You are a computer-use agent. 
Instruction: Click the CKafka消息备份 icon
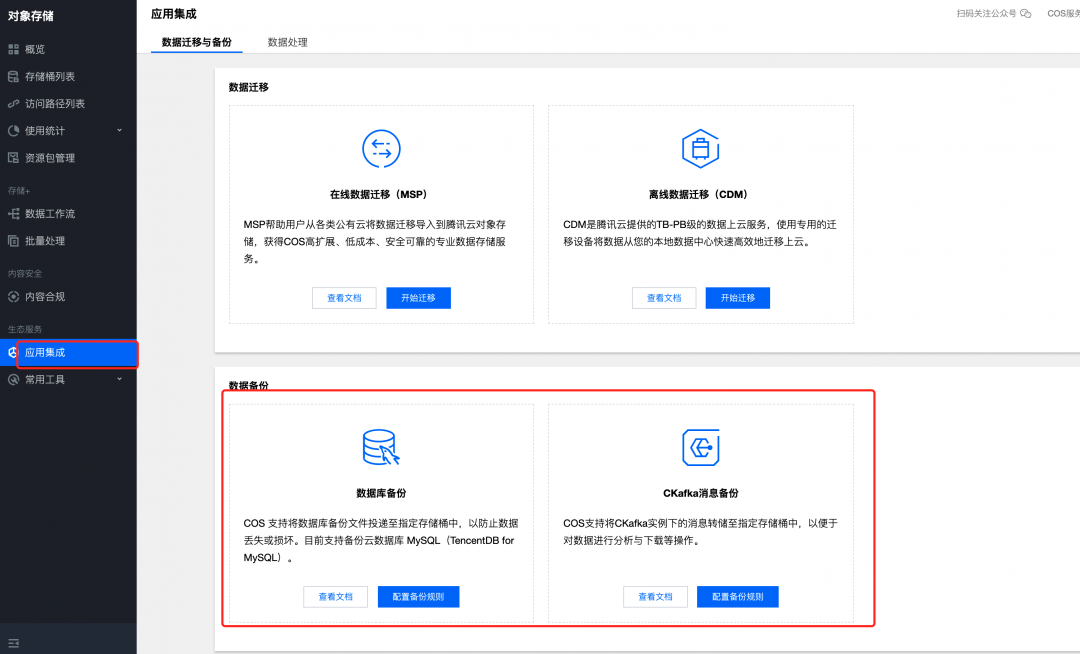tap(700, 447)
